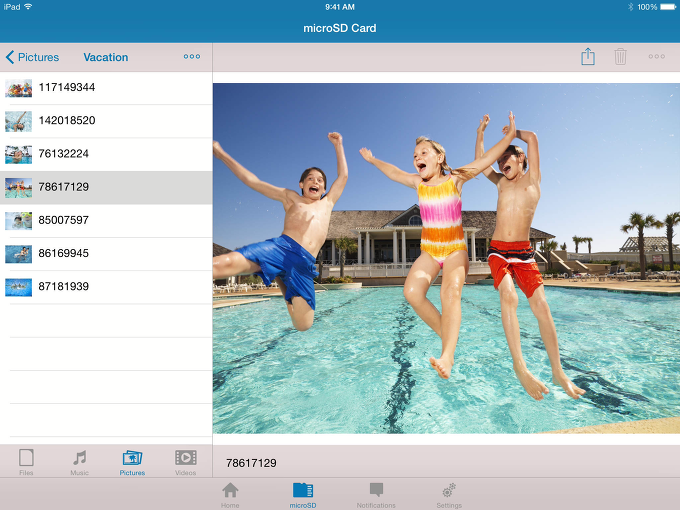Tap the thumbnail beside 142018520
Viewport: 680px width, 510px height.
point(18,121)
